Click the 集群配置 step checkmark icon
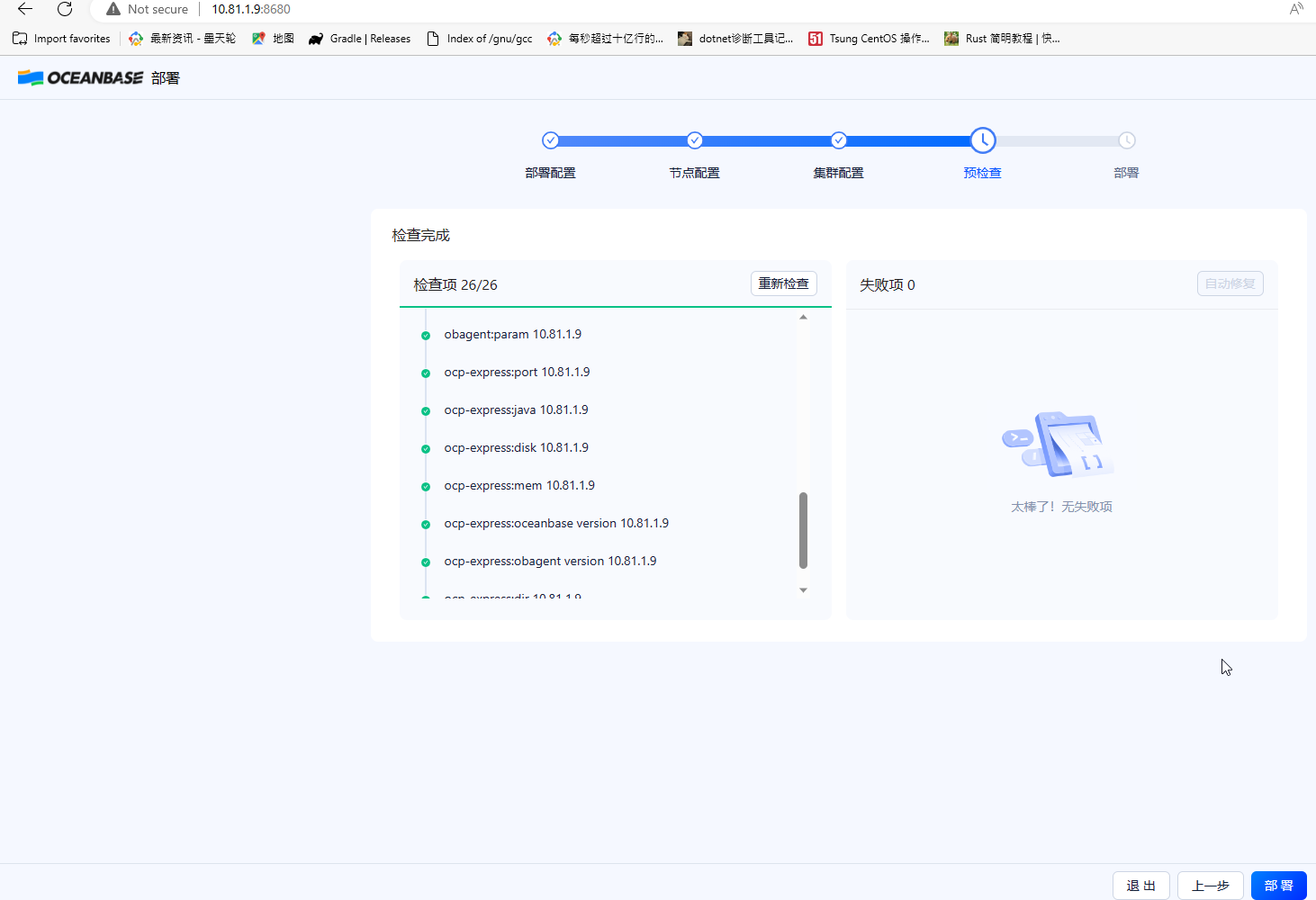The image size is (1316, 900). (x=838, y=140)
